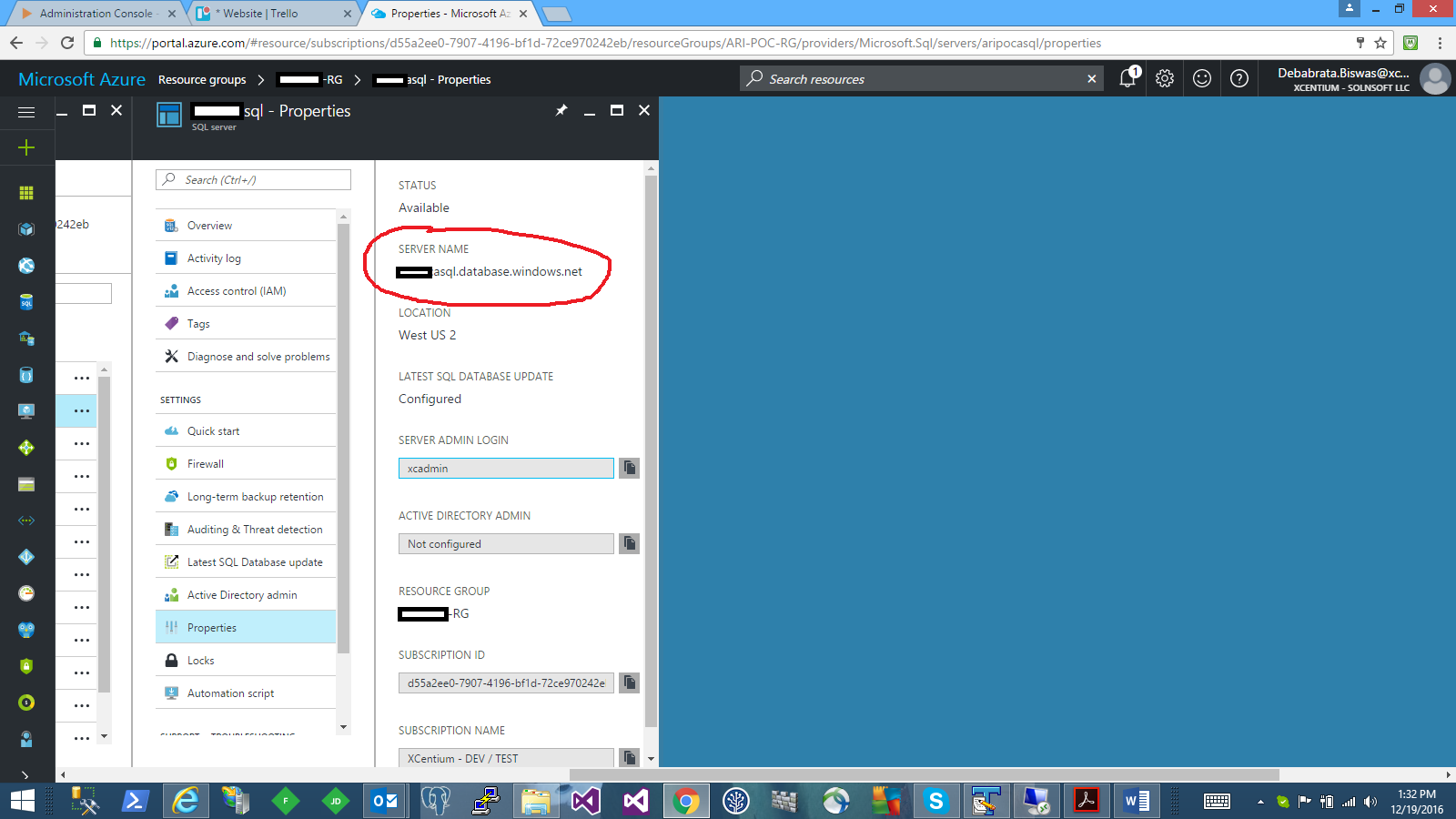Open Internet Explorer from the taskbar
Image resolution: width=1456 pixels, height=819 pixels.
coord(186,801)
